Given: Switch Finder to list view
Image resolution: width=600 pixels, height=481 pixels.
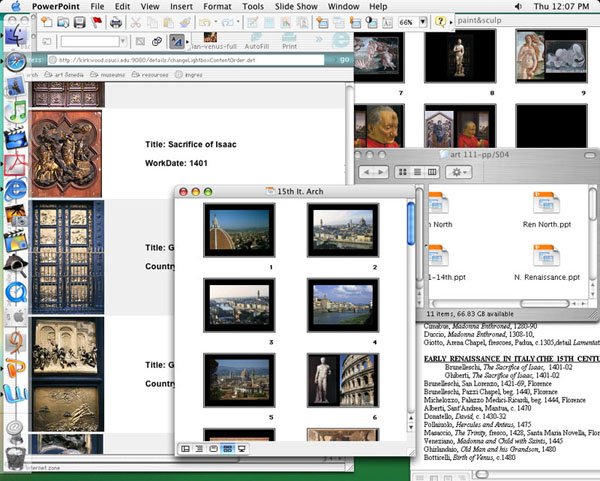Looking at the screenshot, I should [417, 172].
